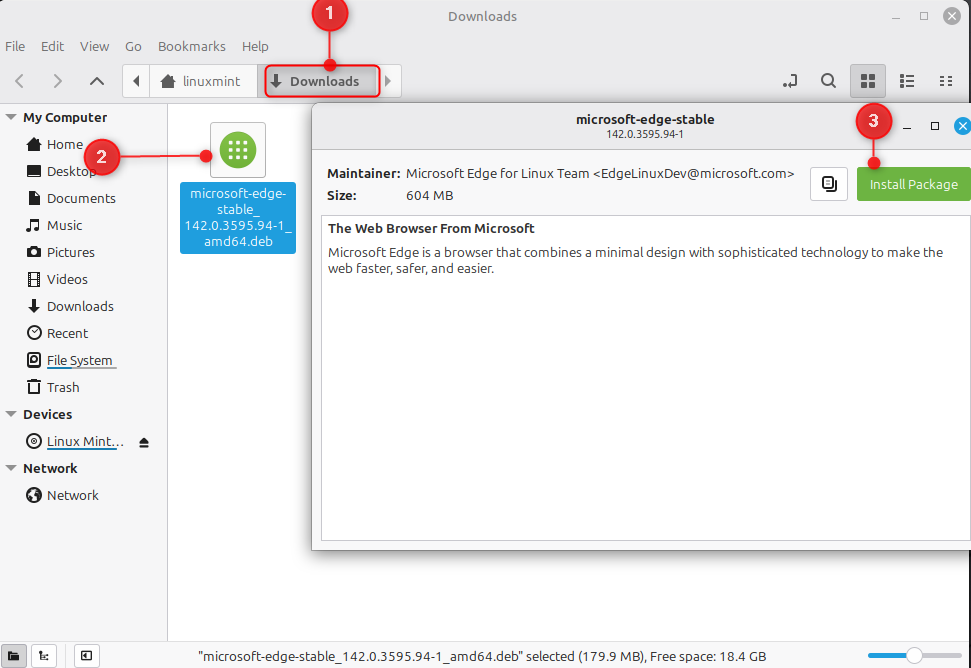
Task: Eject the Linux Mint device
Action: pyautogui.click(x=143, y=441)
